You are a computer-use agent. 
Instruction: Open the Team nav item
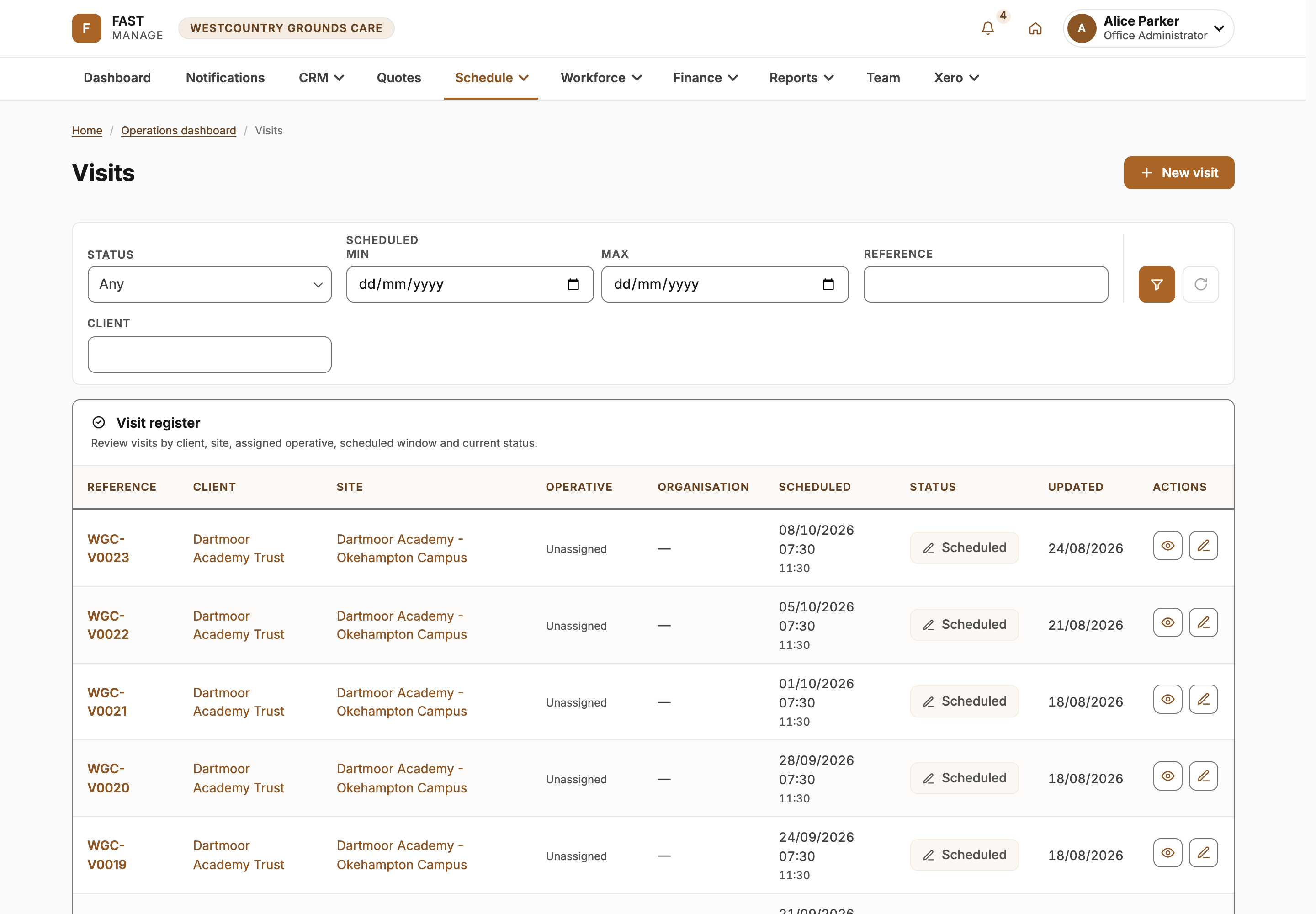[883, 78]
